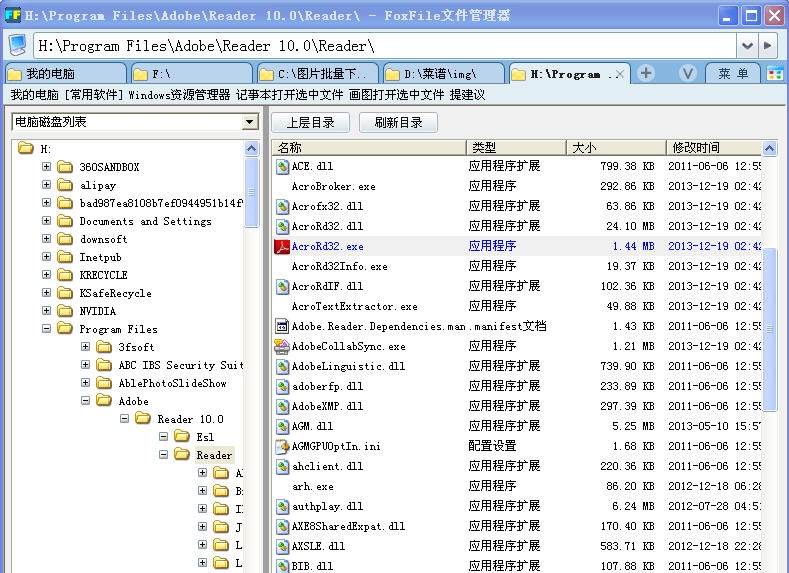
Task: Sort by 类型 column header
Action: (516, 147)
